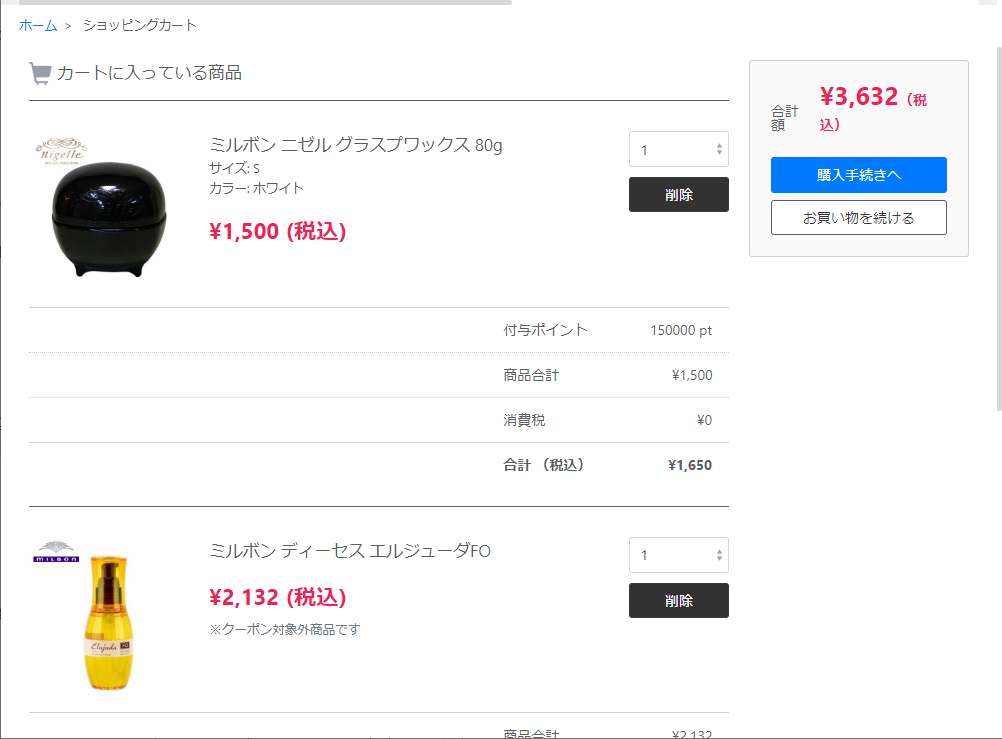1002x739 pixels.
Task: Click the shopping cart icon beside the heading
Action: [40, 74]
